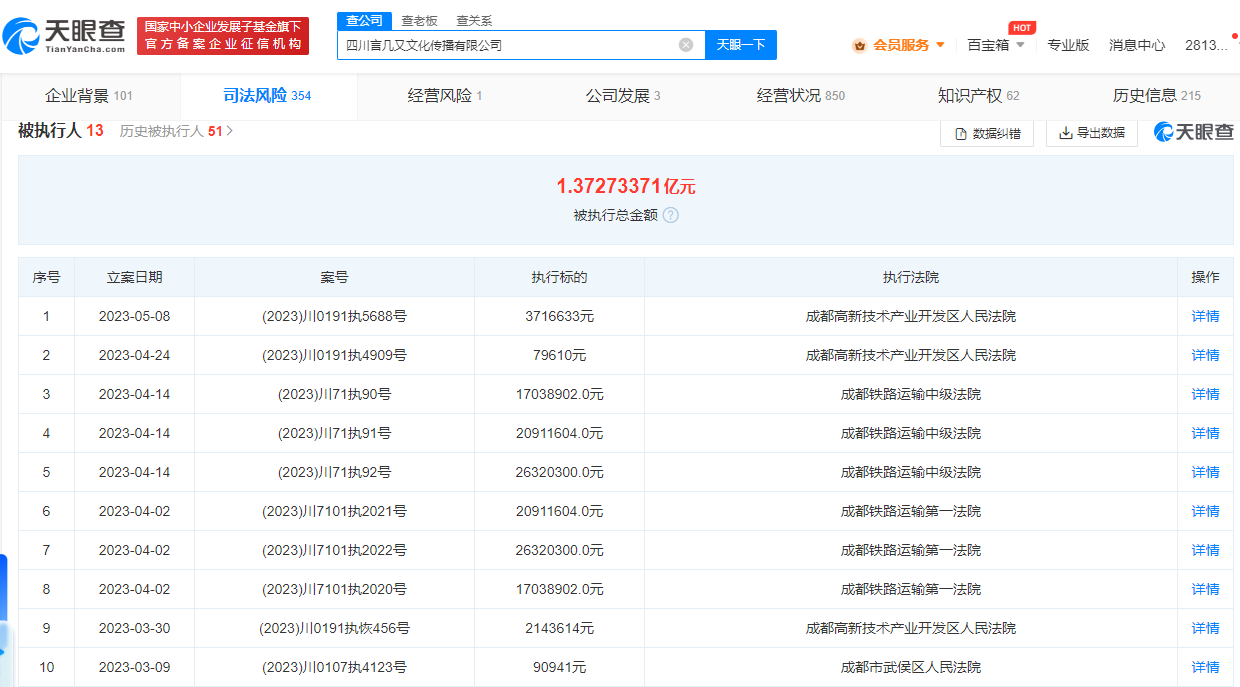1240x687 pixels.
Task: Open the 公司发展 tab
Action: tap(623, 96)
